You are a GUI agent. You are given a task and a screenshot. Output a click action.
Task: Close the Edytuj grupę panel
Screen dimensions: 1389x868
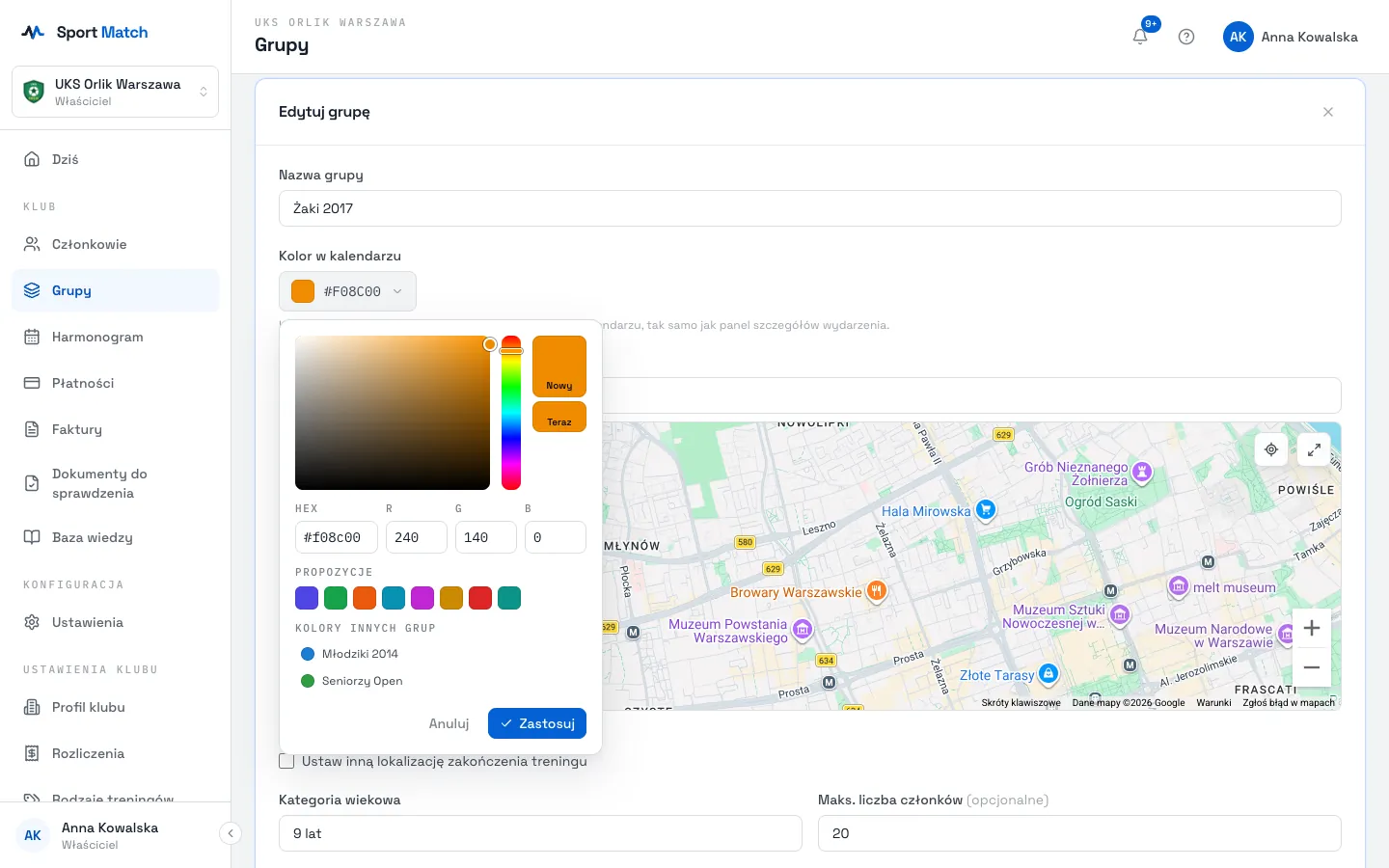(1328, 112)
